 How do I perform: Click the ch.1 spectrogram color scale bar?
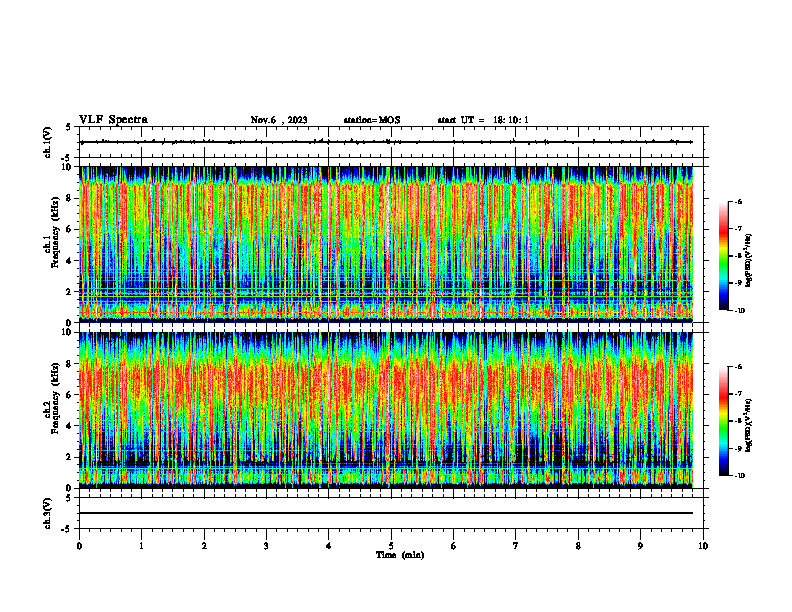click(724, 256)
